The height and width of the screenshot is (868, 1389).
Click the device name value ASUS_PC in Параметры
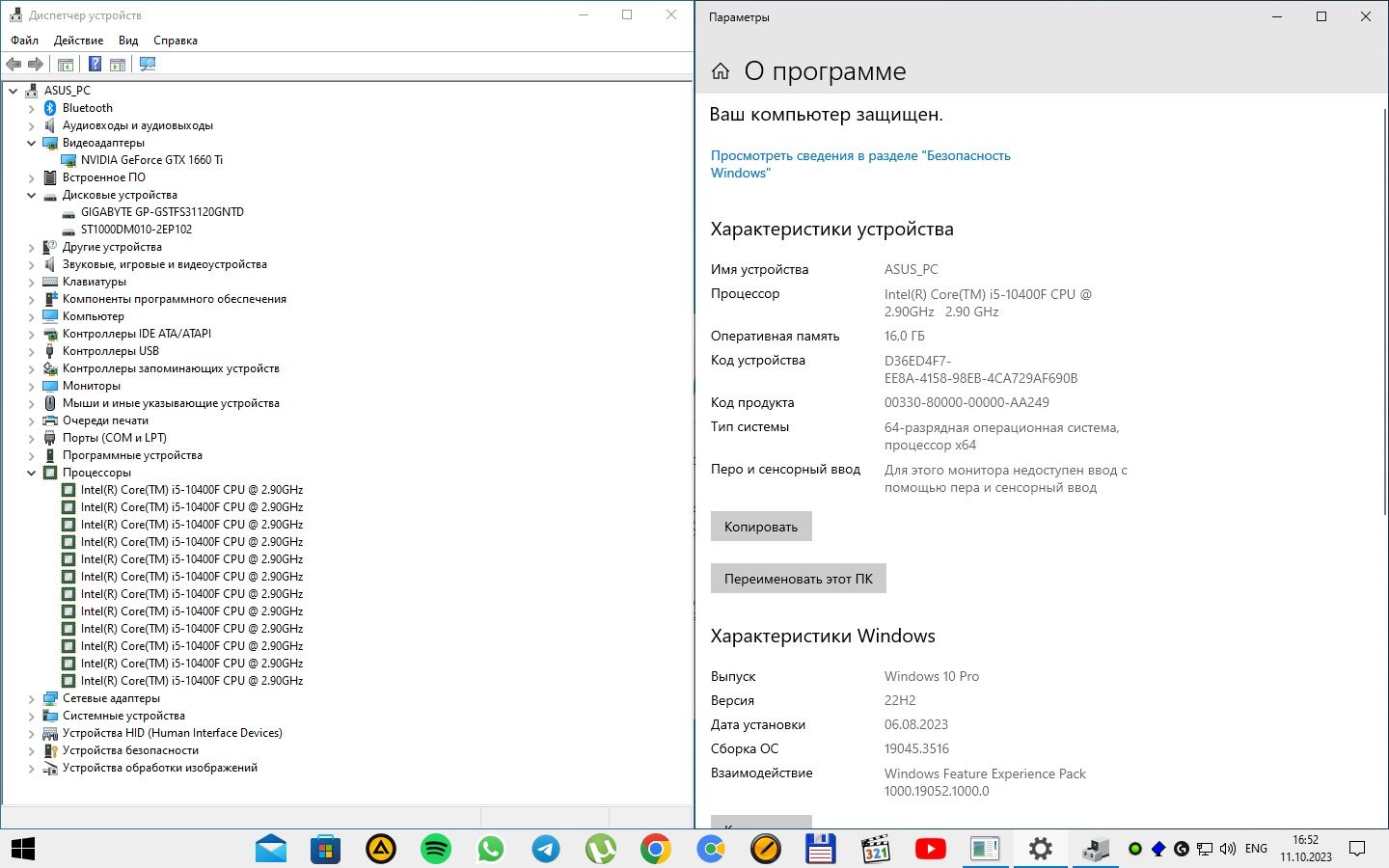pyautogui.click(x=912, y=270)
